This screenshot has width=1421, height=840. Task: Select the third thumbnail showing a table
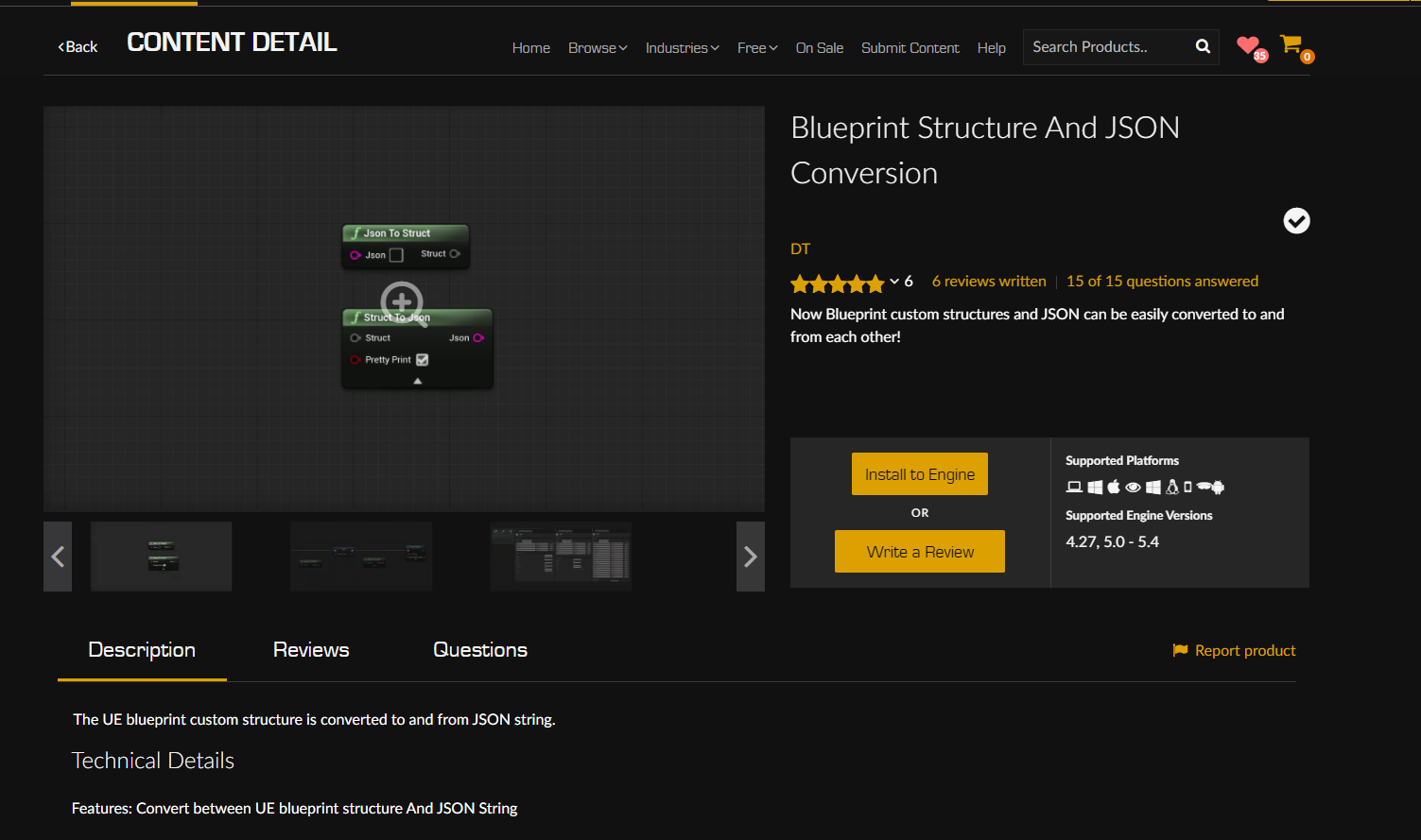click(x=561, y=557)
